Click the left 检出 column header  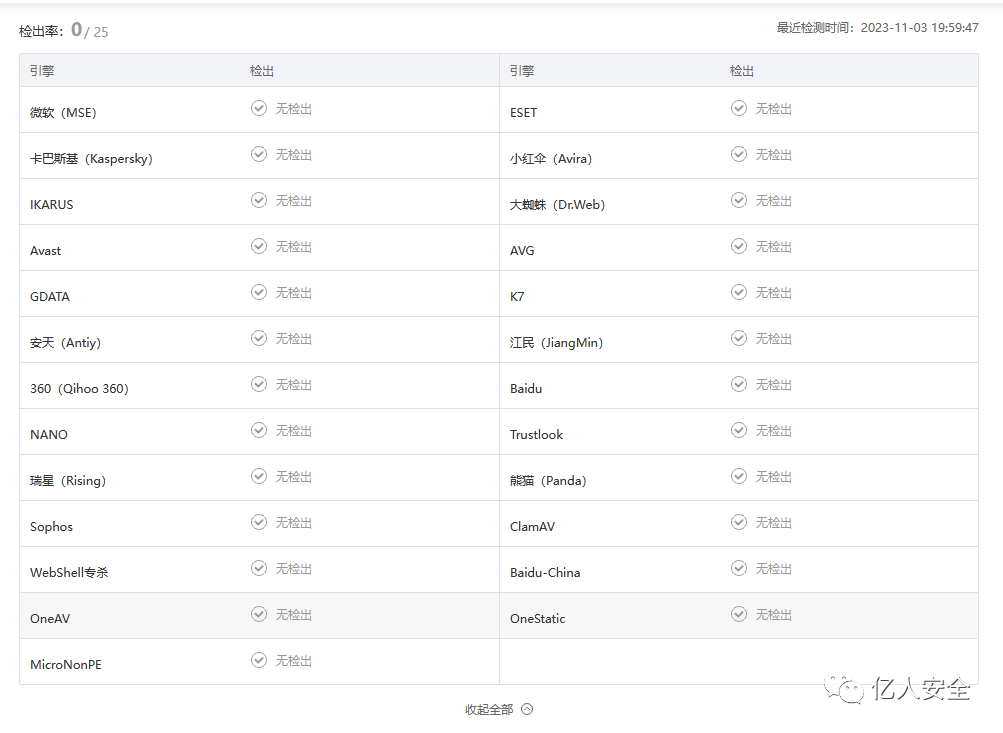pyautogui.click(x=262, y=71)
